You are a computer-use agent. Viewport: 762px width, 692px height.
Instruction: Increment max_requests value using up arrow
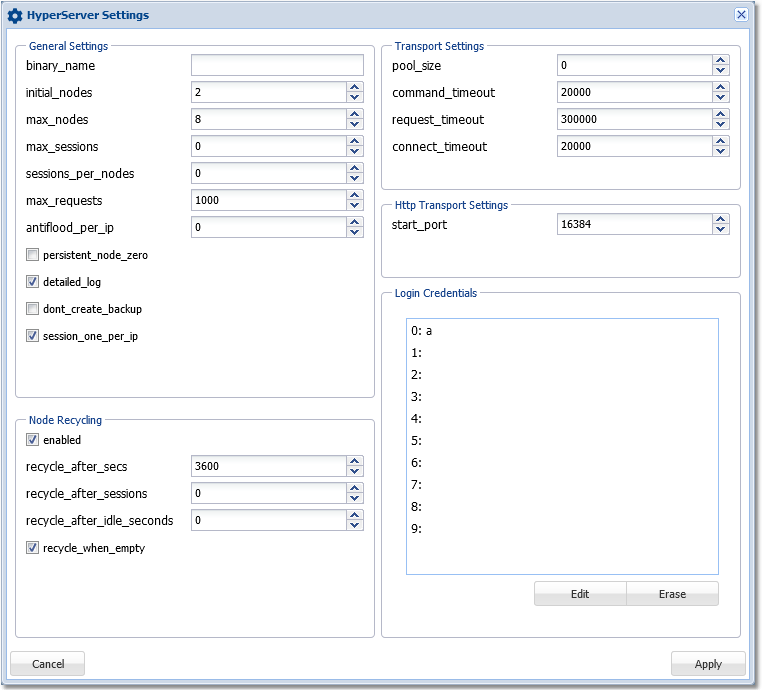355,195
